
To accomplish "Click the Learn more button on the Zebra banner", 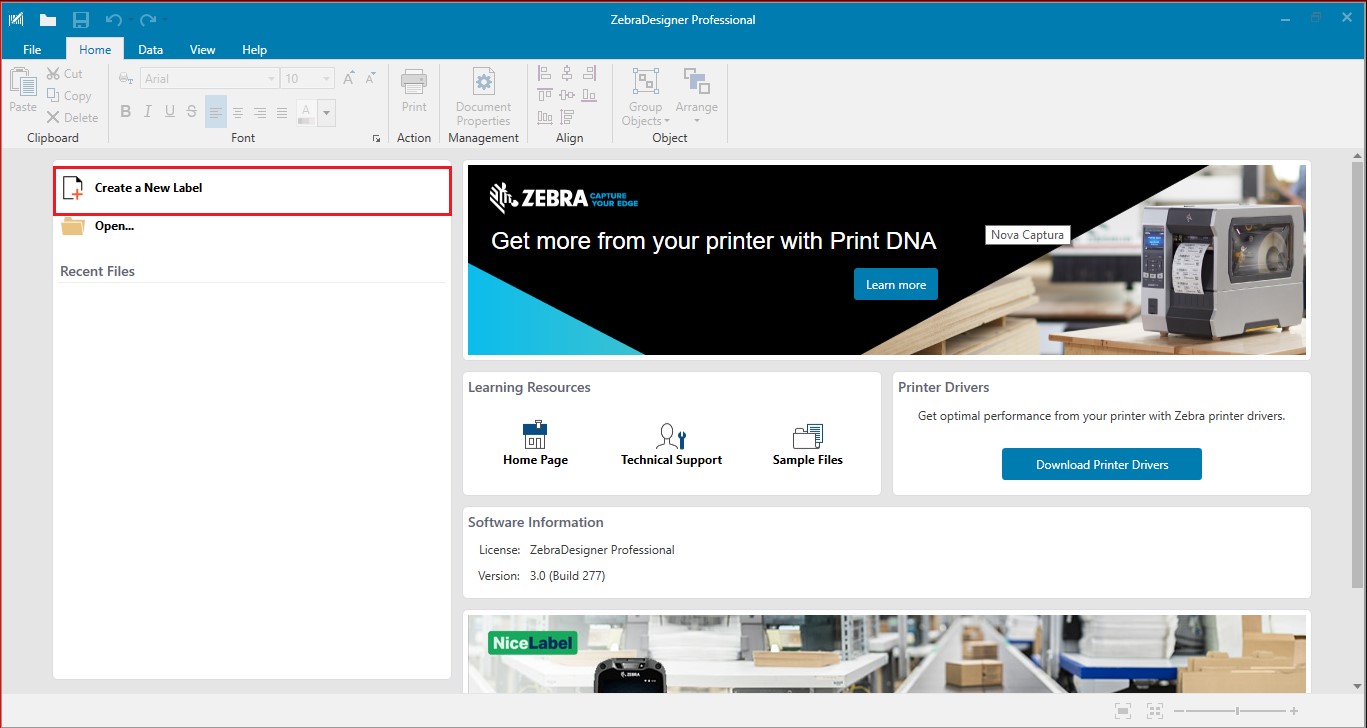I will click(895, 284).
